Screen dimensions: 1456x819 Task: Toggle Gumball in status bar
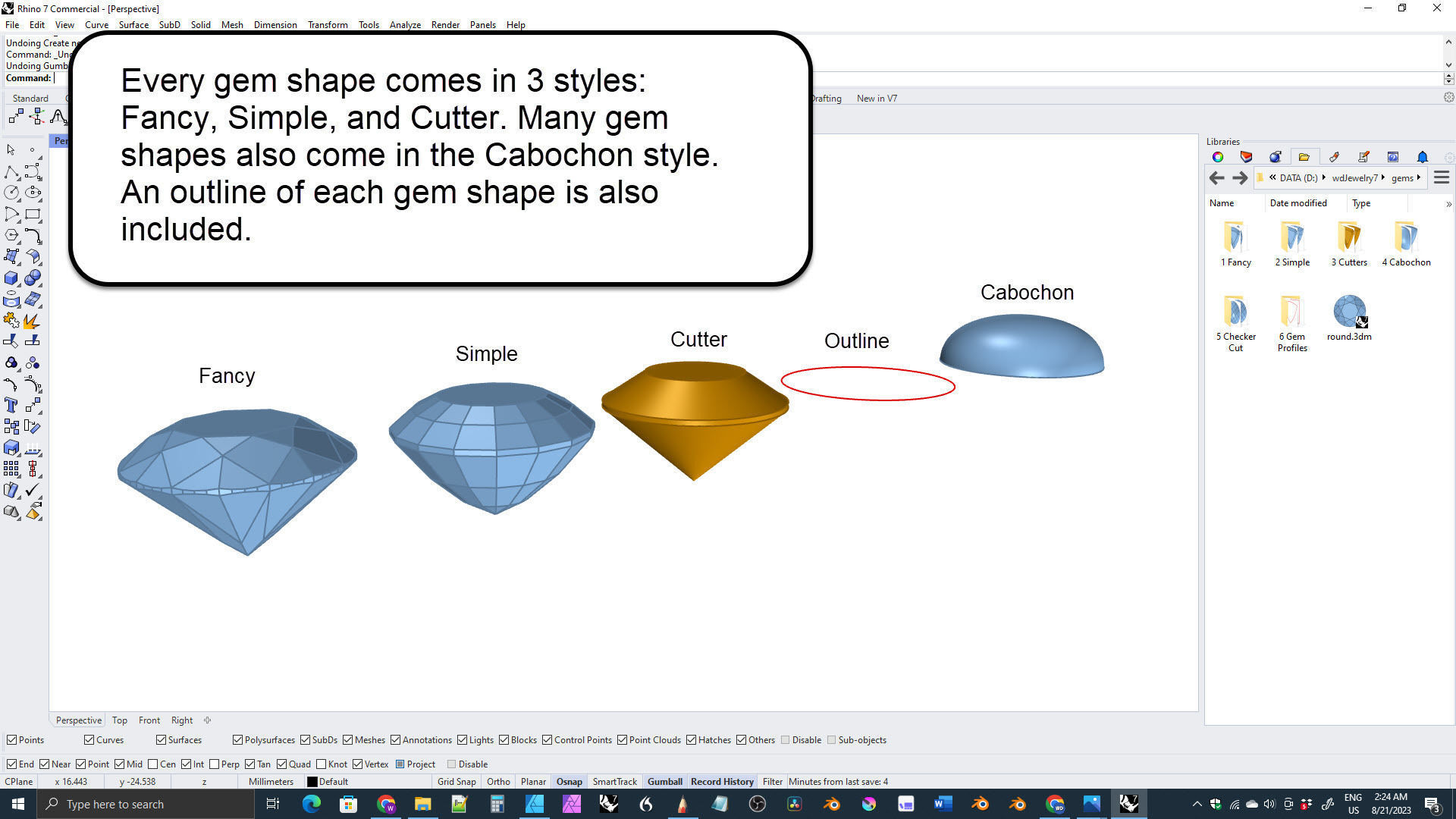click(x=664, y=782)
